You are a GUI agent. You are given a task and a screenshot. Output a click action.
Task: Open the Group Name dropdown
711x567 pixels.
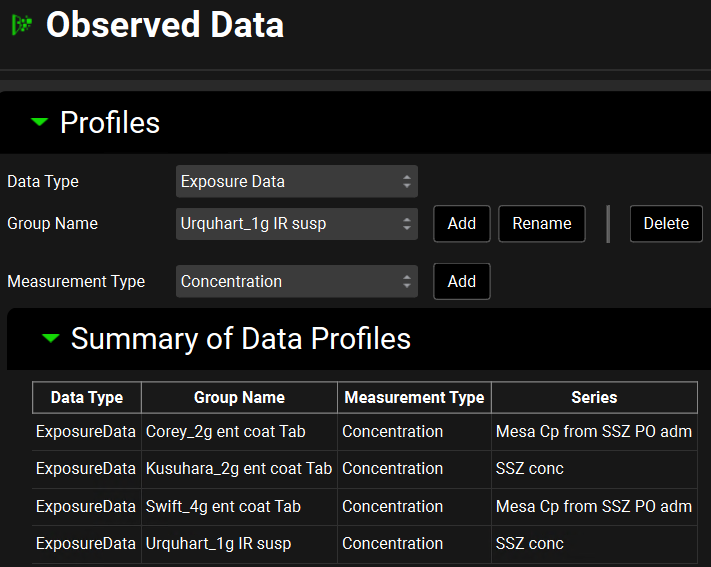tap(296, 224)
